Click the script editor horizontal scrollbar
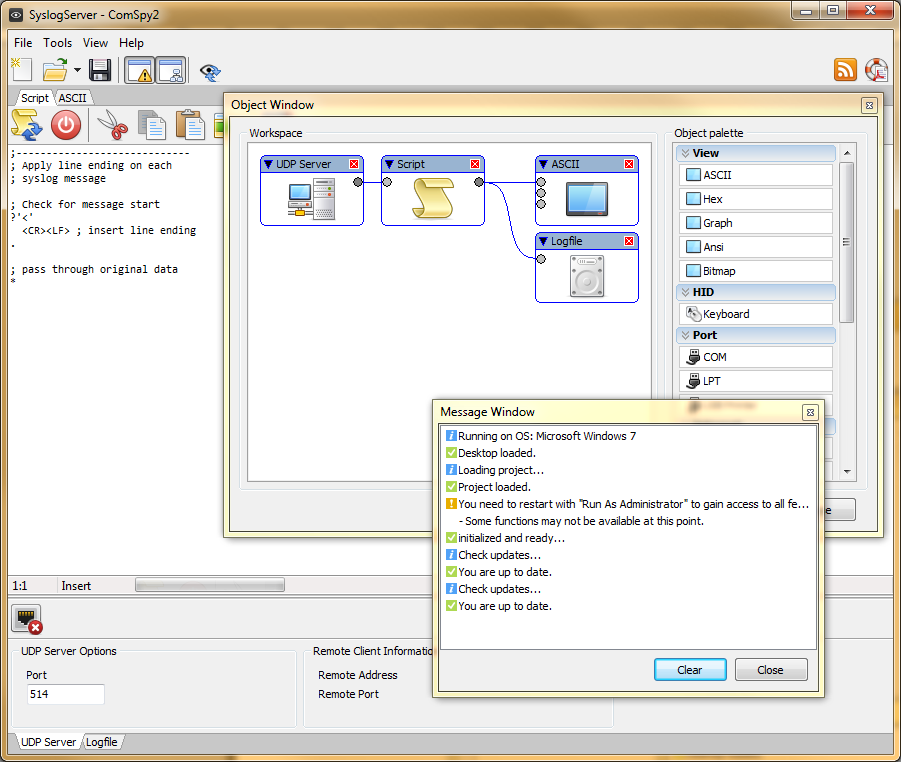 pyautogui.click(x=210, y=585)
